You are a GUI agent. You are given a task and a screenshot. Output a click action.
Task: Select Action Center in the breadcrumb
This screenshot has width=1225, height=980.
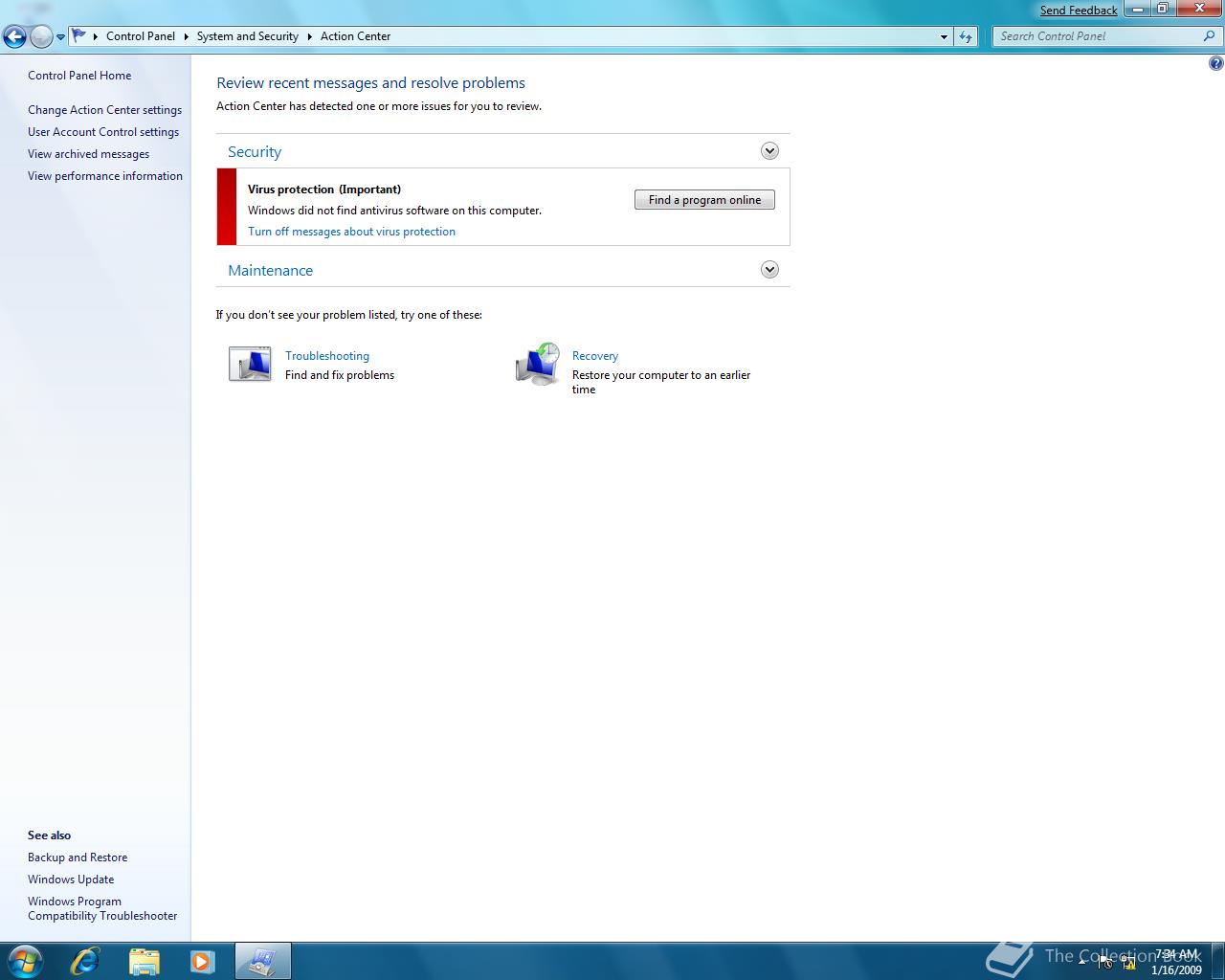355,36
